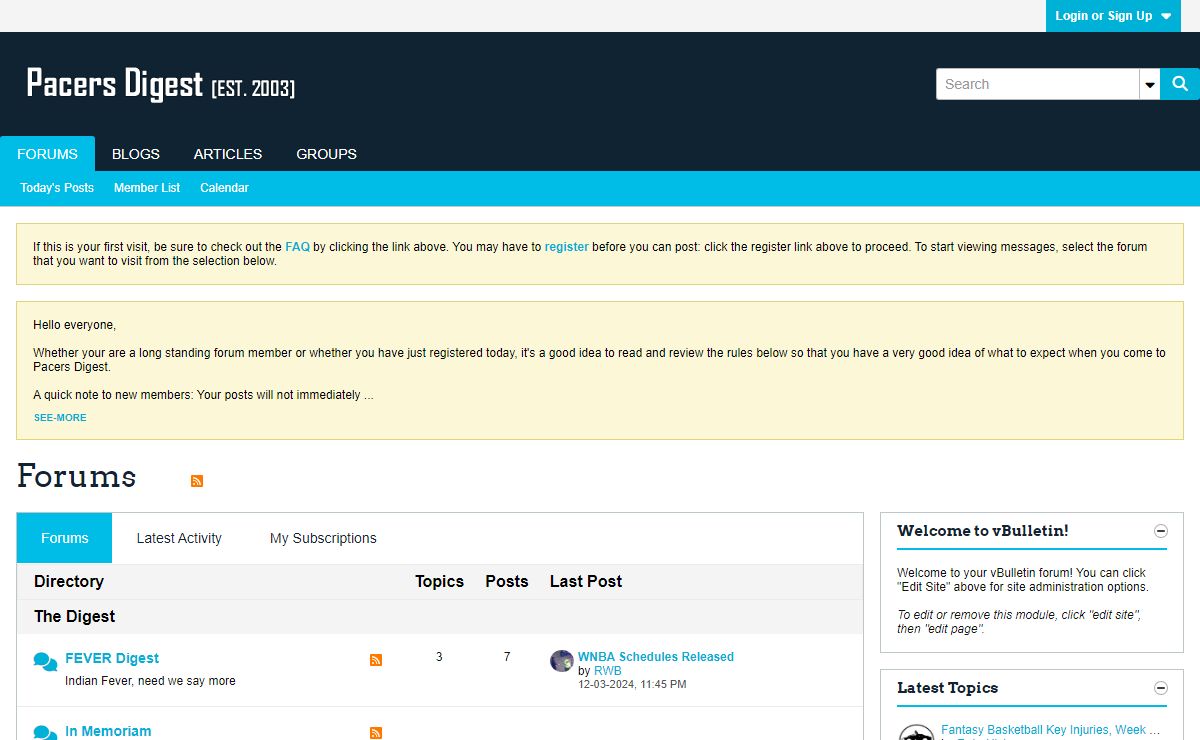The image size is (1200, 740).
Task: Select the Forums tab in directory
Action: [x=65, y=538]
